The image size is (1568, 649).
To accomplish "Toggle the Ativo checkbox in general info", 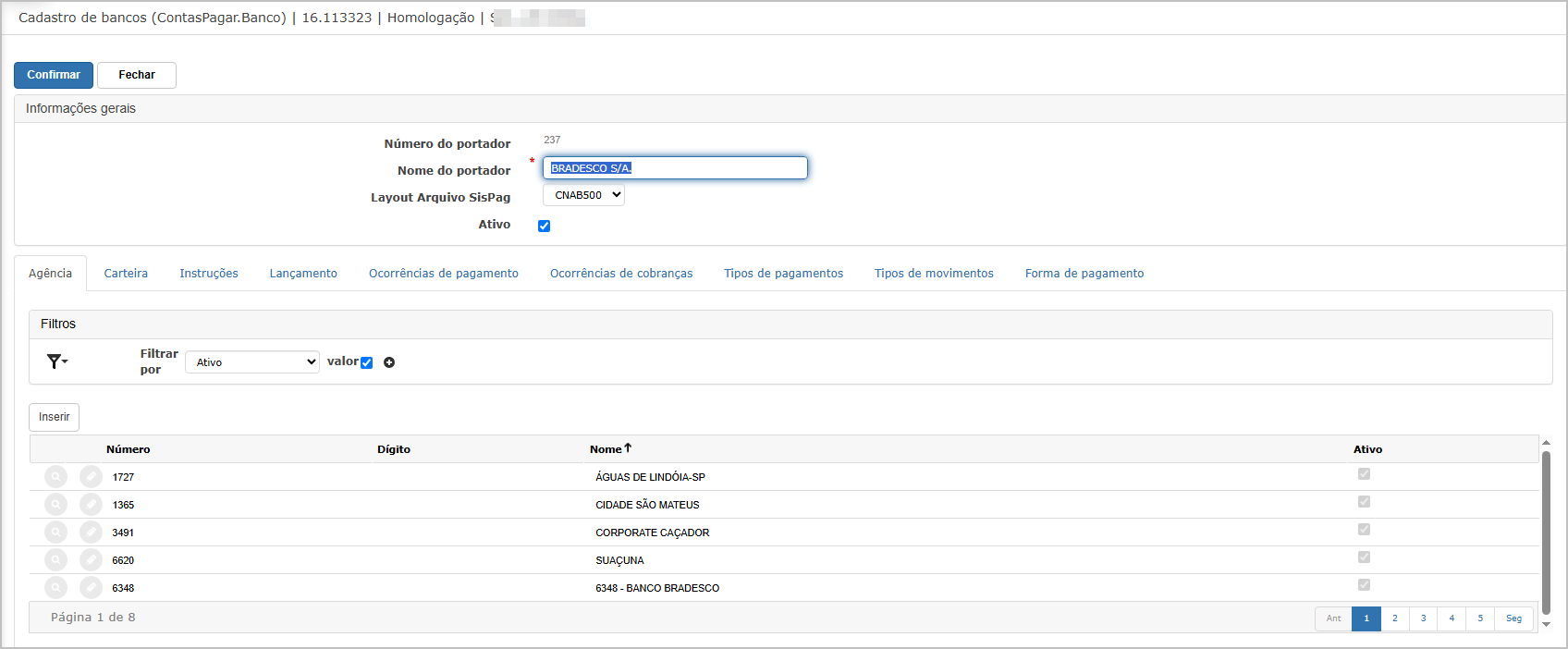I will coord(545,226).
